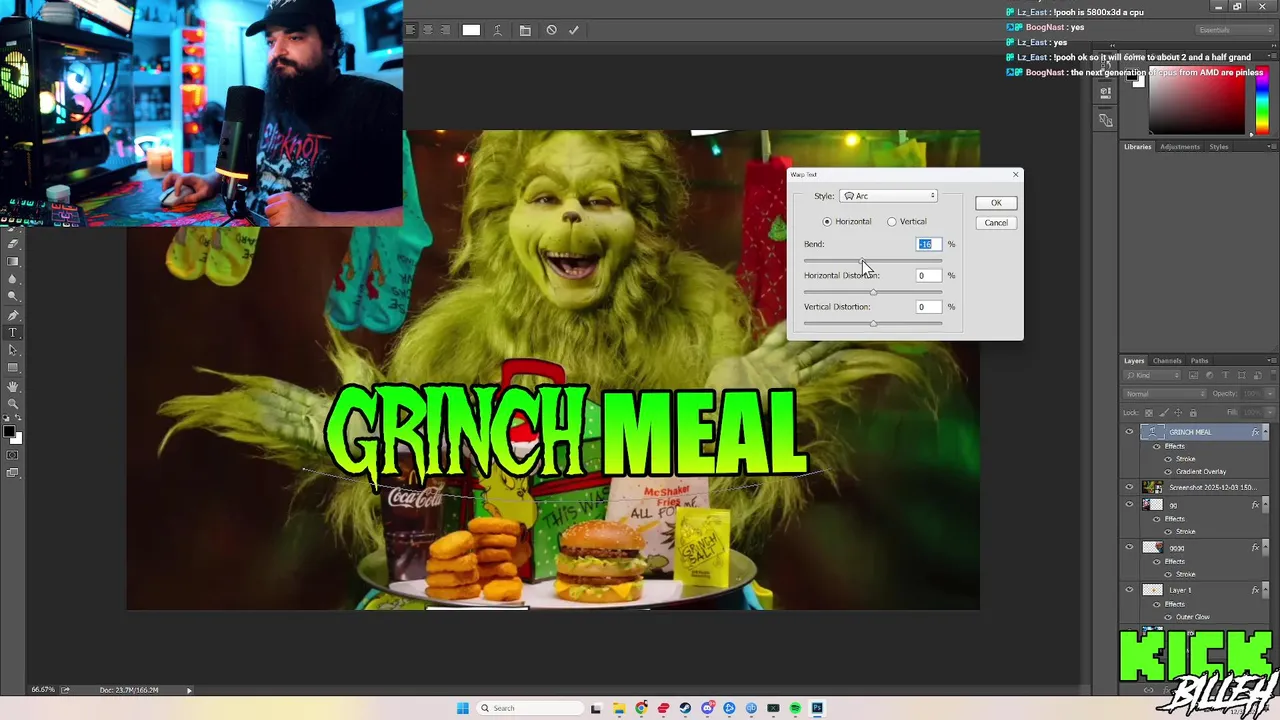Click the pixel layer filter icon

coord(1193,375)
